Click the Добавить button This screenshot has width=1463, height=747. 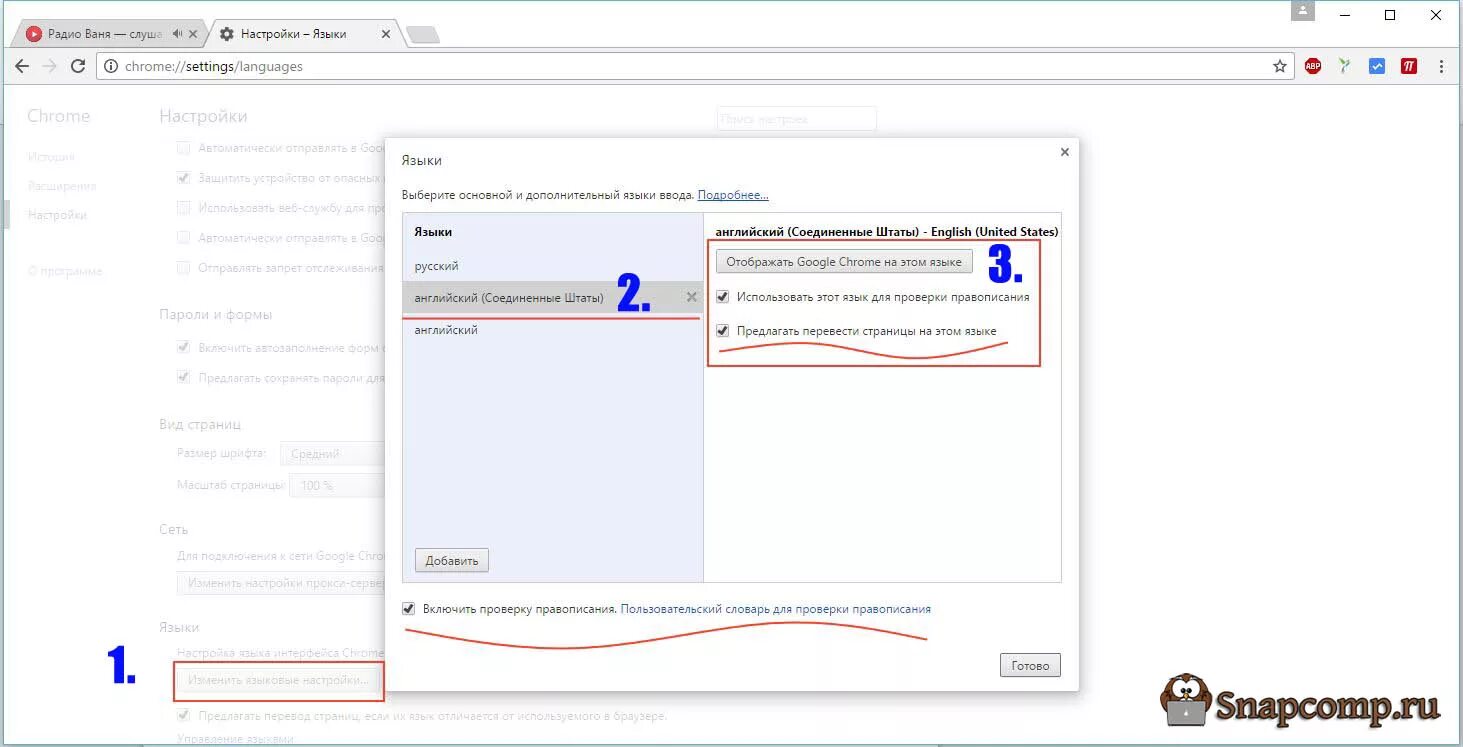[452, 560]
